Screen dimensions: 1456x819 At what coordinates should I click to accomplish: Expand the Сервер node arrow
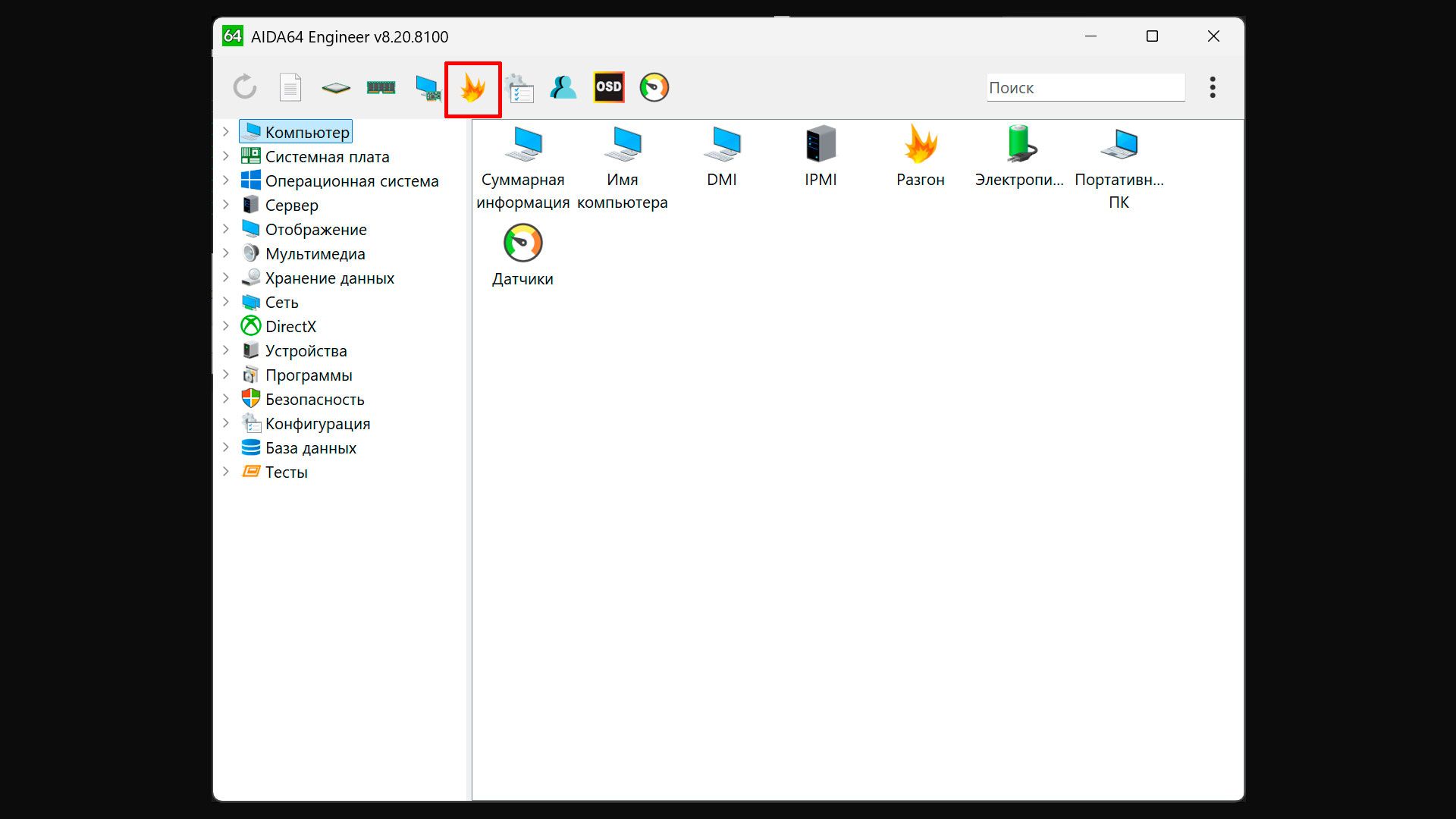pyautogui.click(x=226, y=205)
